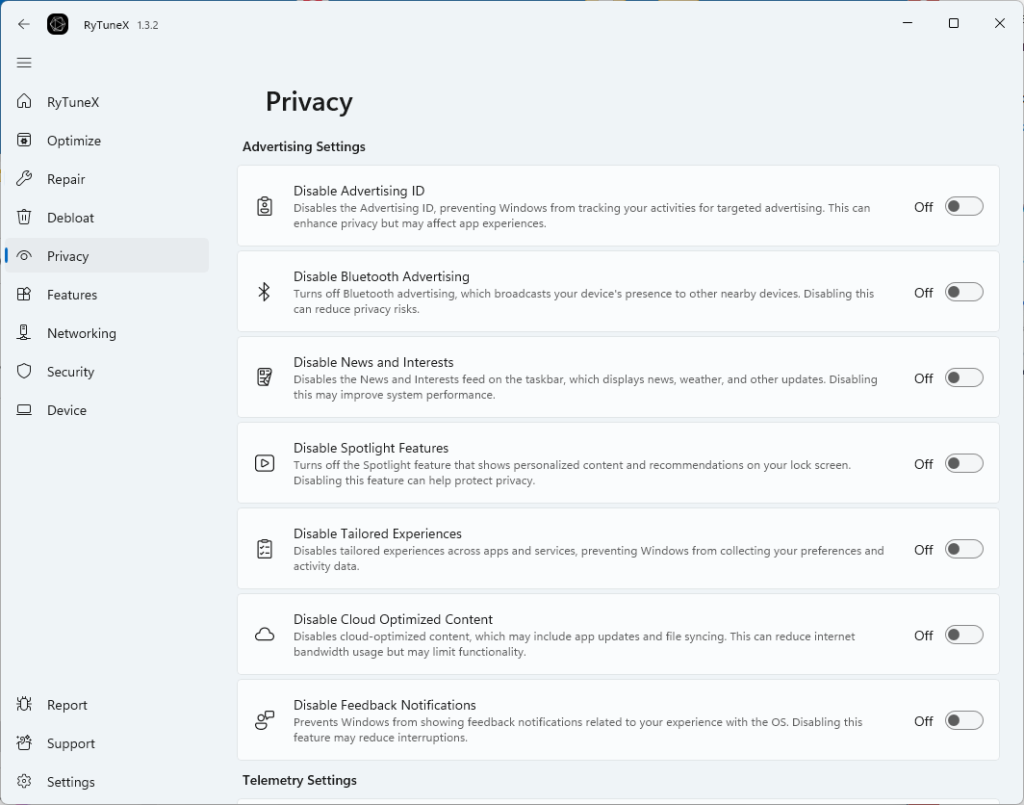Open the Report bug icon
Viewport: 1024px width, 805px height.
pos(25,705)
